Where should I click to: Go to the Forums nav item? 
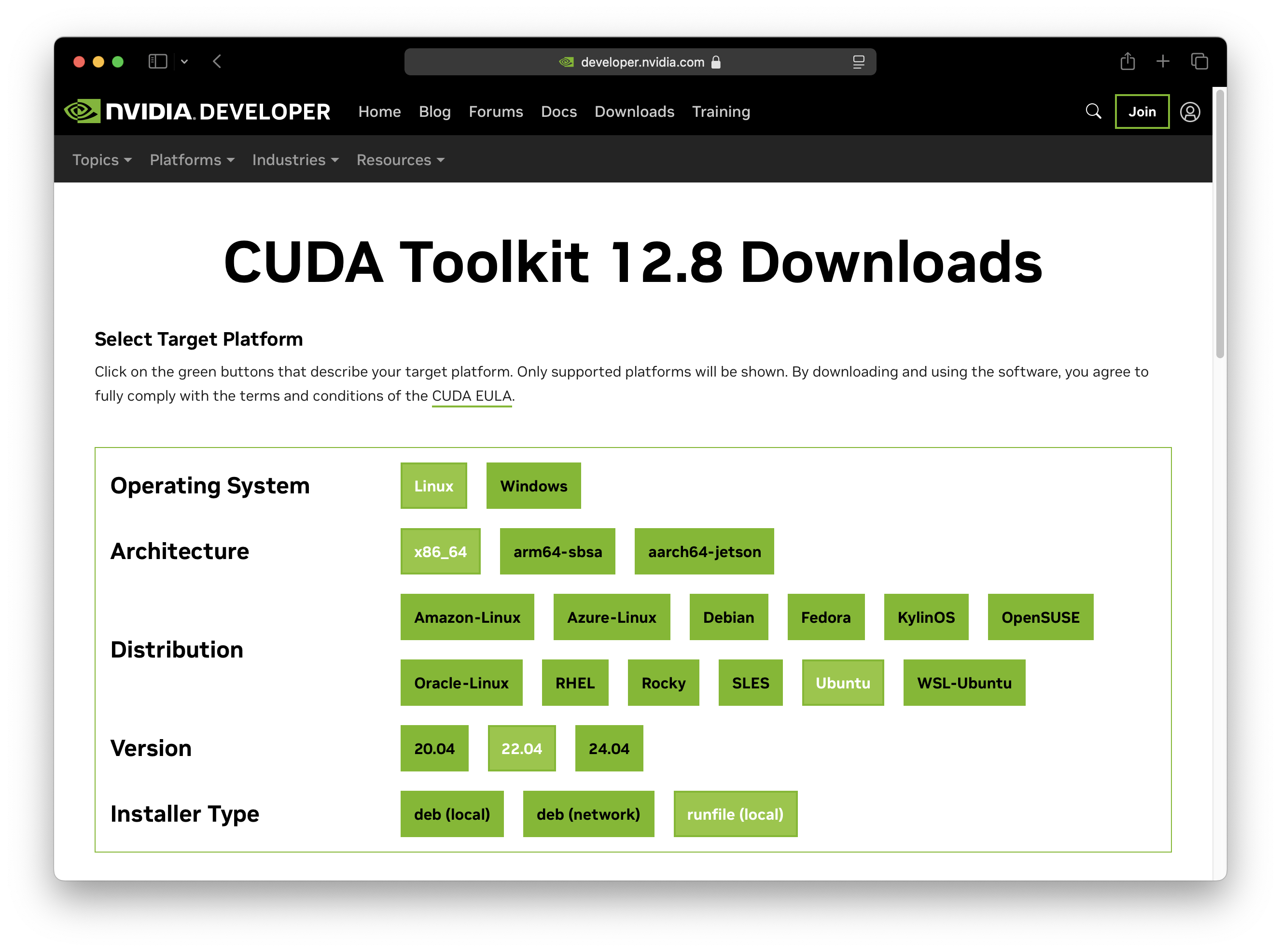tap(495, 112)
